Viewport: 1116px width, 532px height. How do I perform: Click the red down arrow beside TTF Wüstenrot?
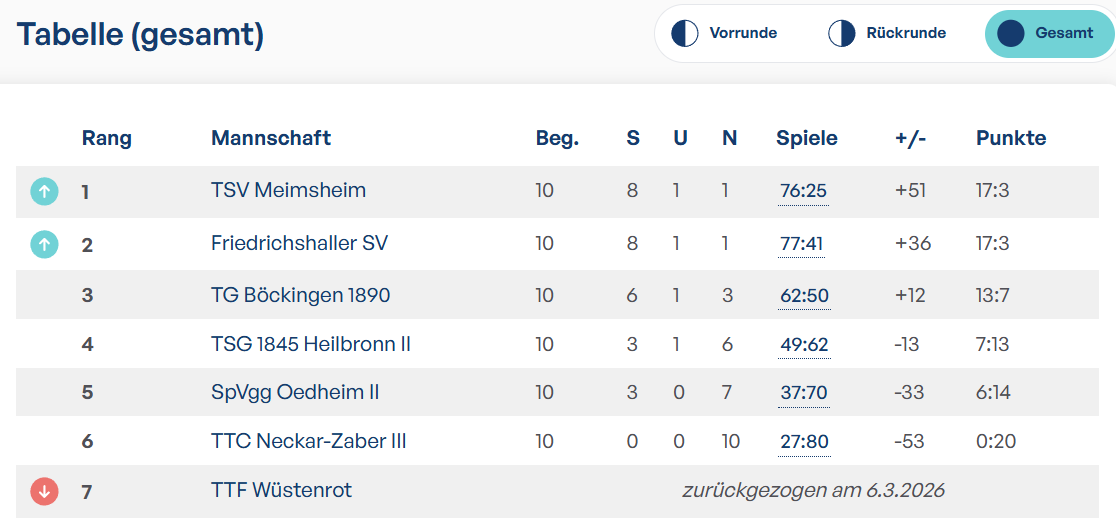tap(44, 491)
